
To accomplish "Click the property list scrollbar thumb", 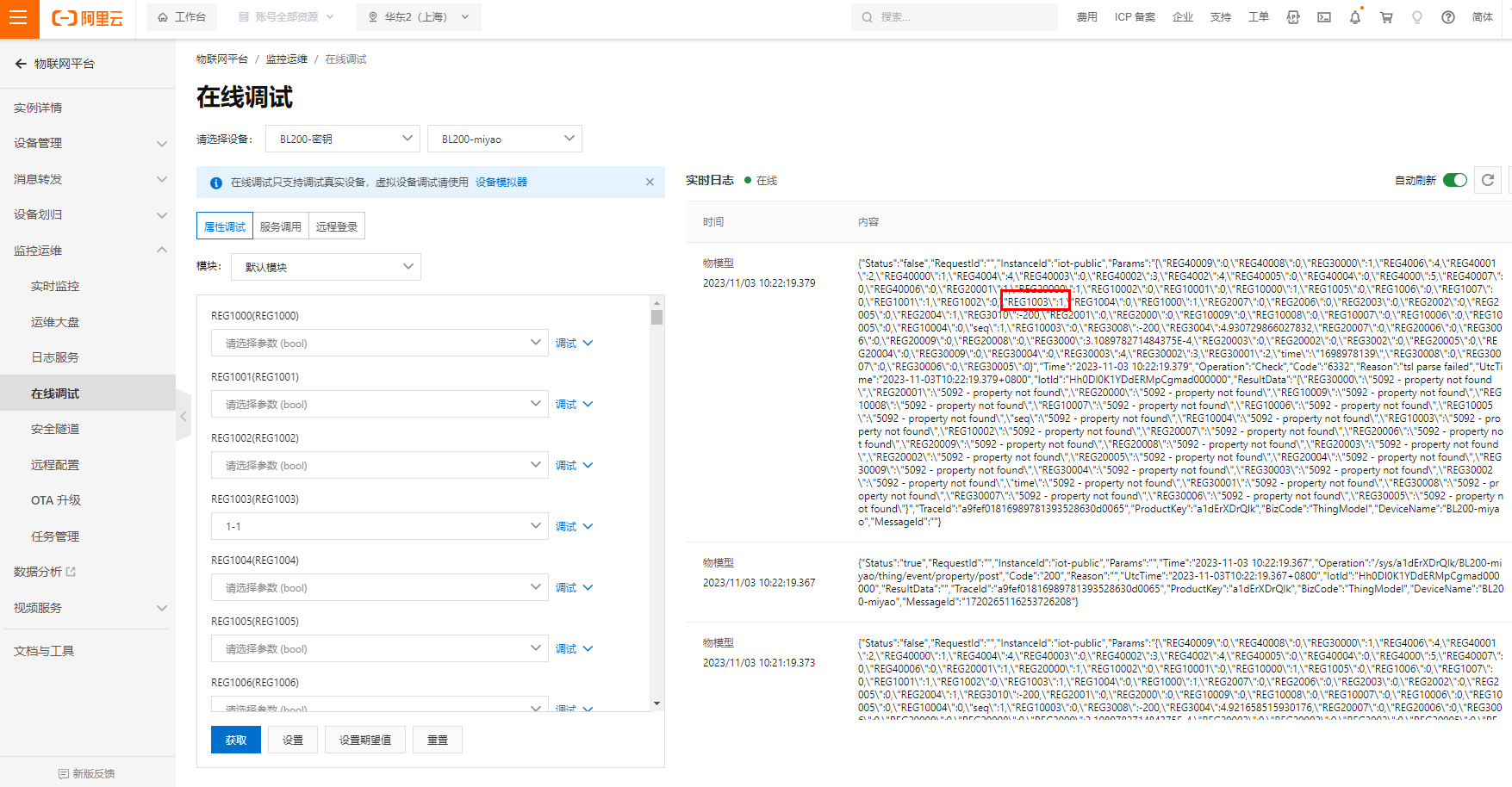I will pos(656,317).
